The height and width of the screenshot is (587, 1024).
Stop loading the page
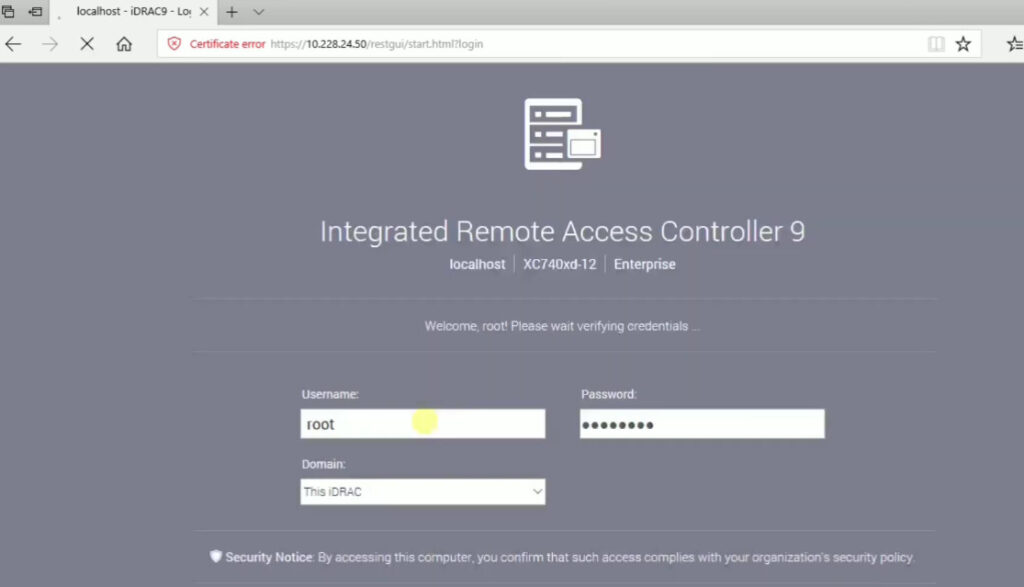(x=87, y=44)
